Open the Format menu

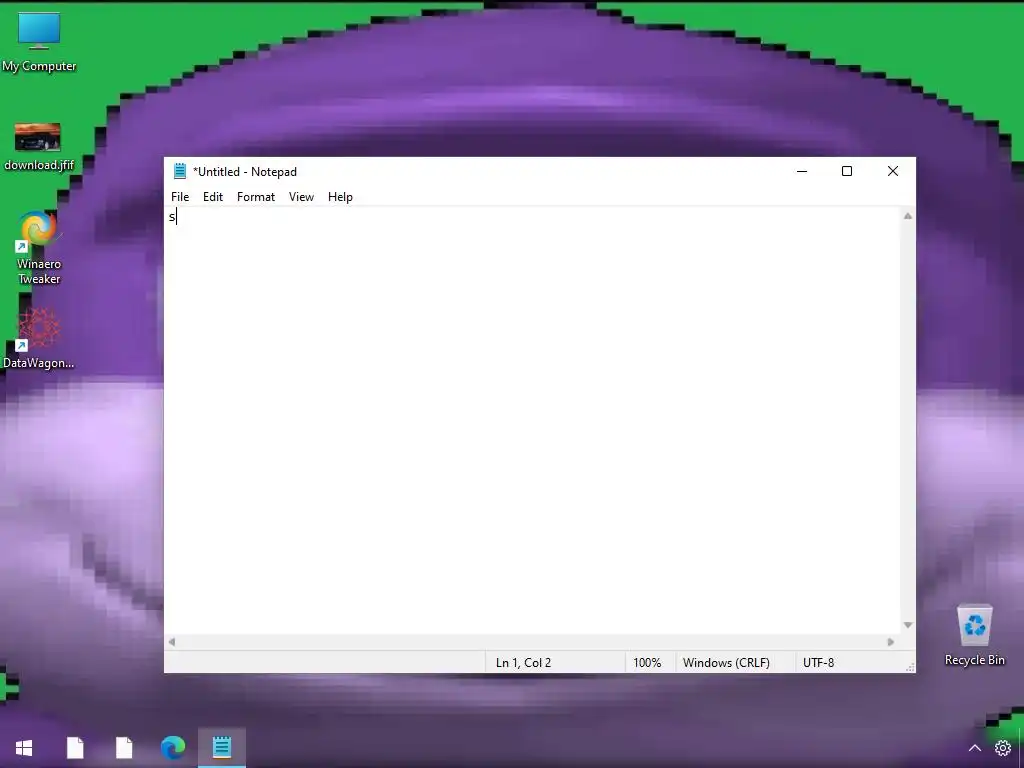pyautogui.click(x=255, y=197)
